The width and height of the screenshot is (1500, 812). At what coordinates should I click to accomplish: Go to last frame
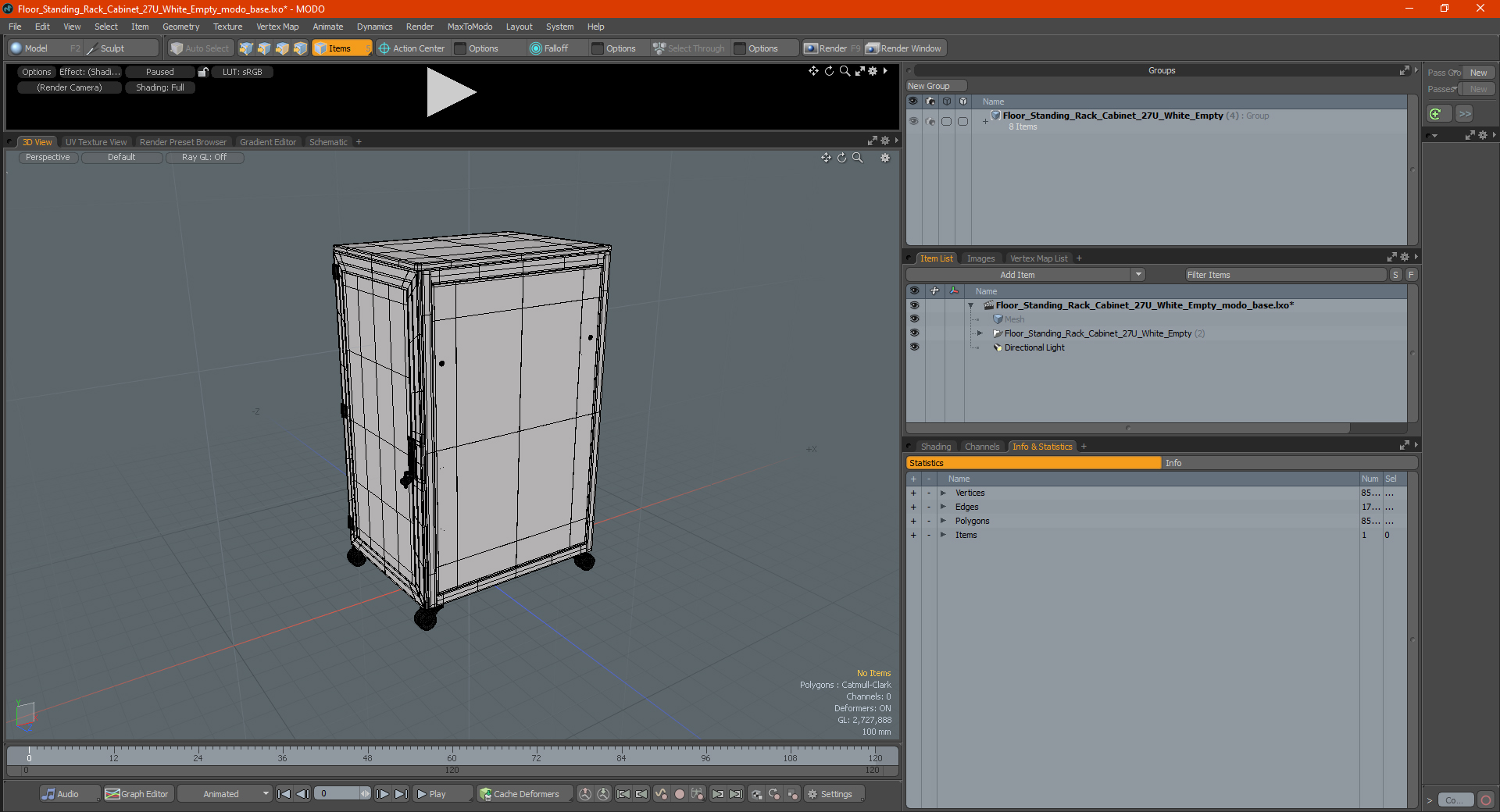pyautogui.click(x=401, y=794)
